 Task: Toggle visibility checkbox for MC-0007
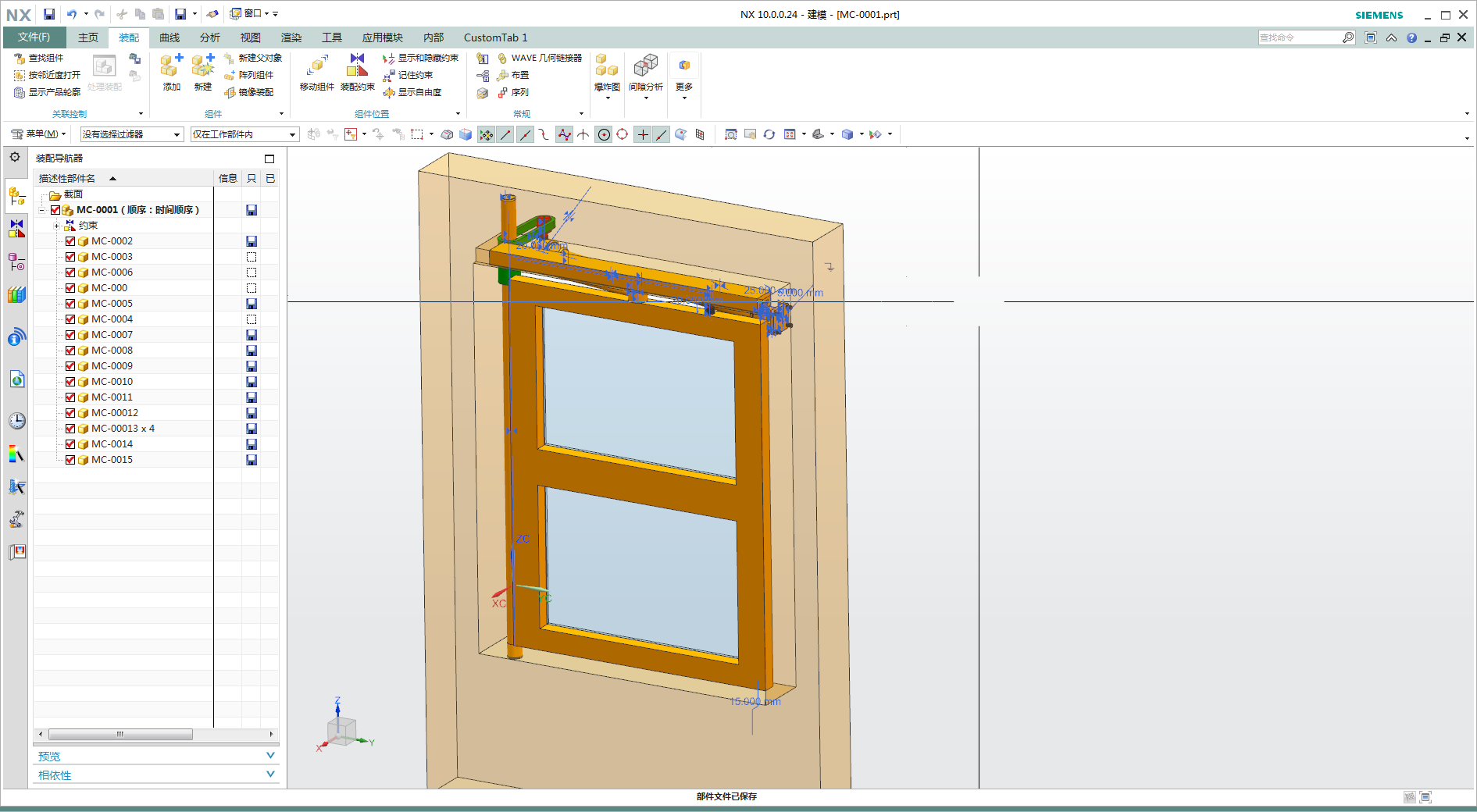[x=70, y=335]
